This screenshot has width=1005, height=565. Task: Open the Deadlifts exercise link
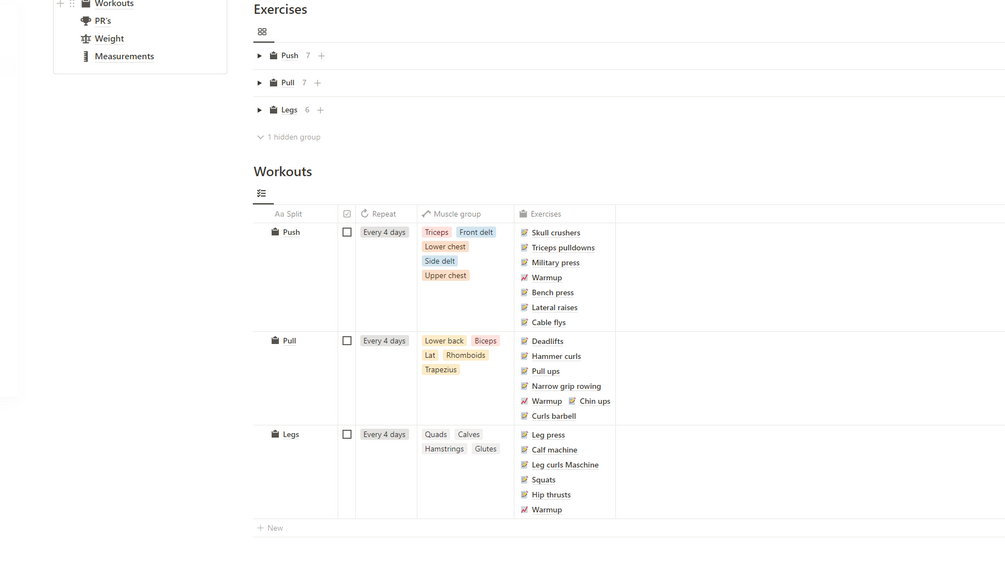click(547, 342)
